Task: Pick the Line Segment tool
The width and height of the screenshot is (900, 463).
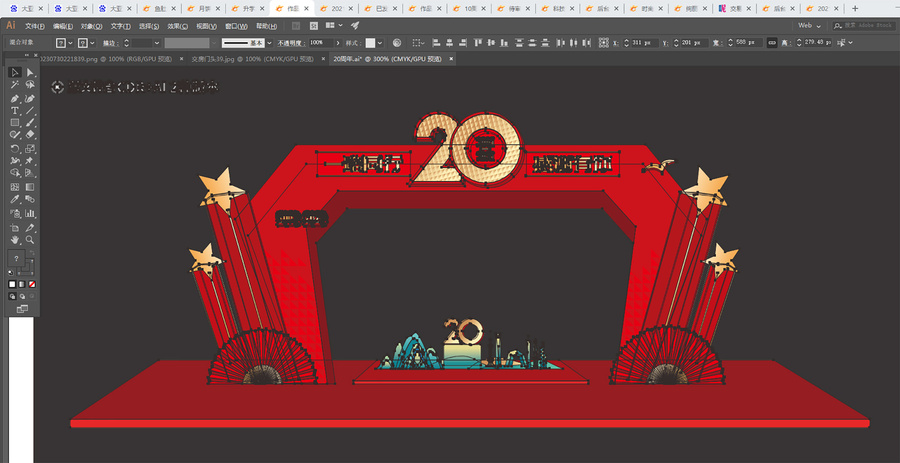Action: [30, 111]
